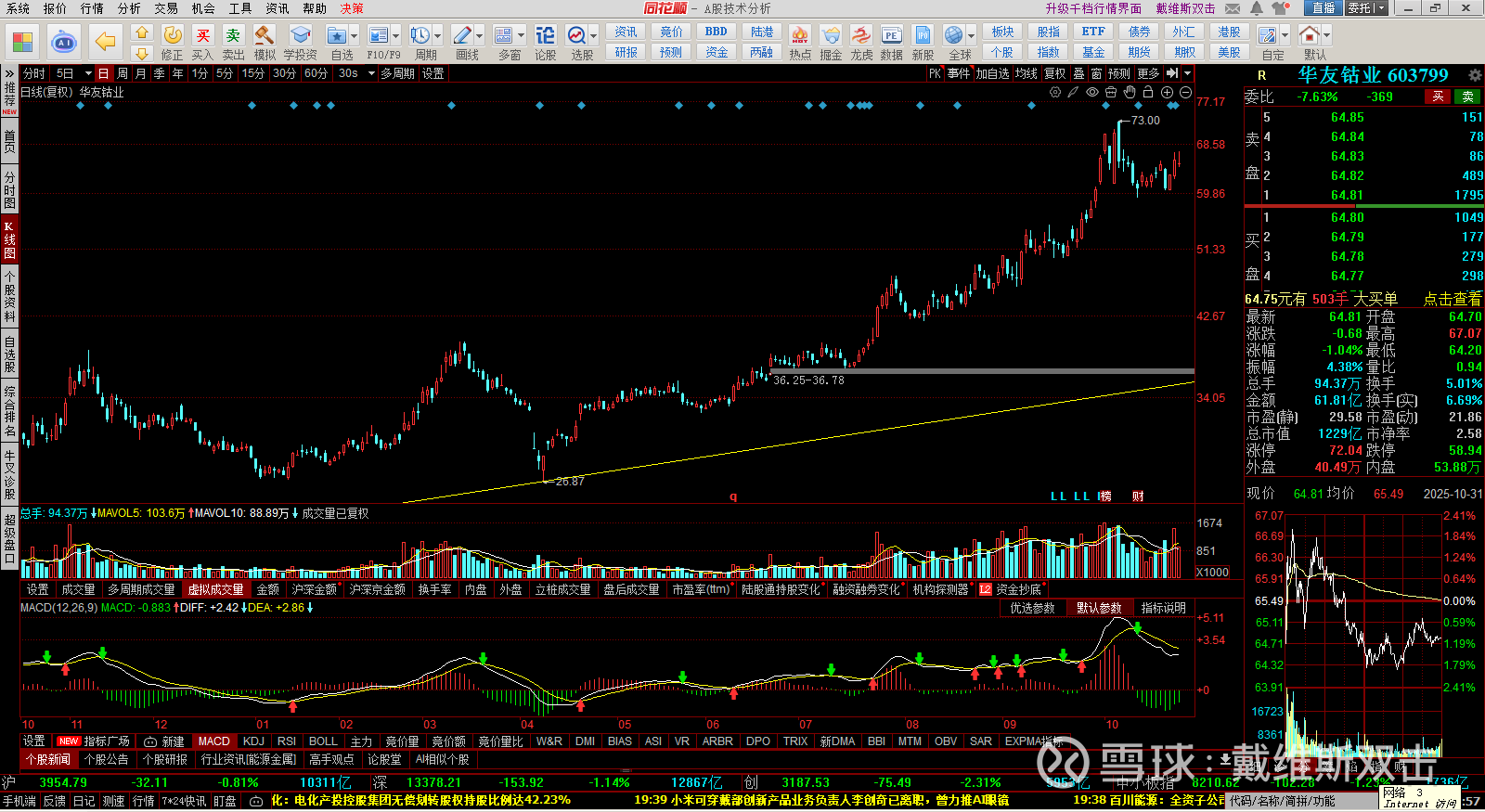This screenshot has height=812, width=1485.
Task: Open the 周期 dropdown arrow
Action: 437,35
